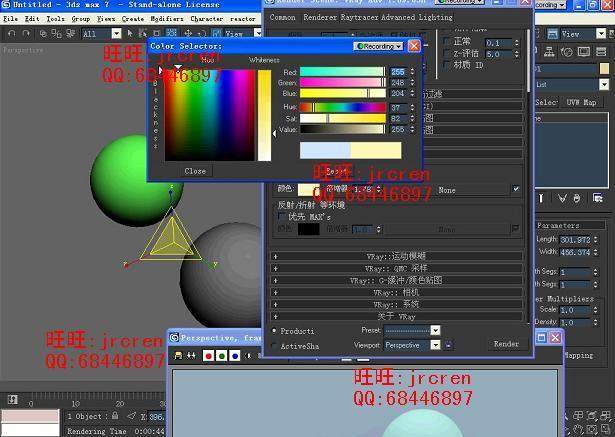Open the Display command panel tab
This screenshot has height=437, width=615.
click(x=584, y=51)
